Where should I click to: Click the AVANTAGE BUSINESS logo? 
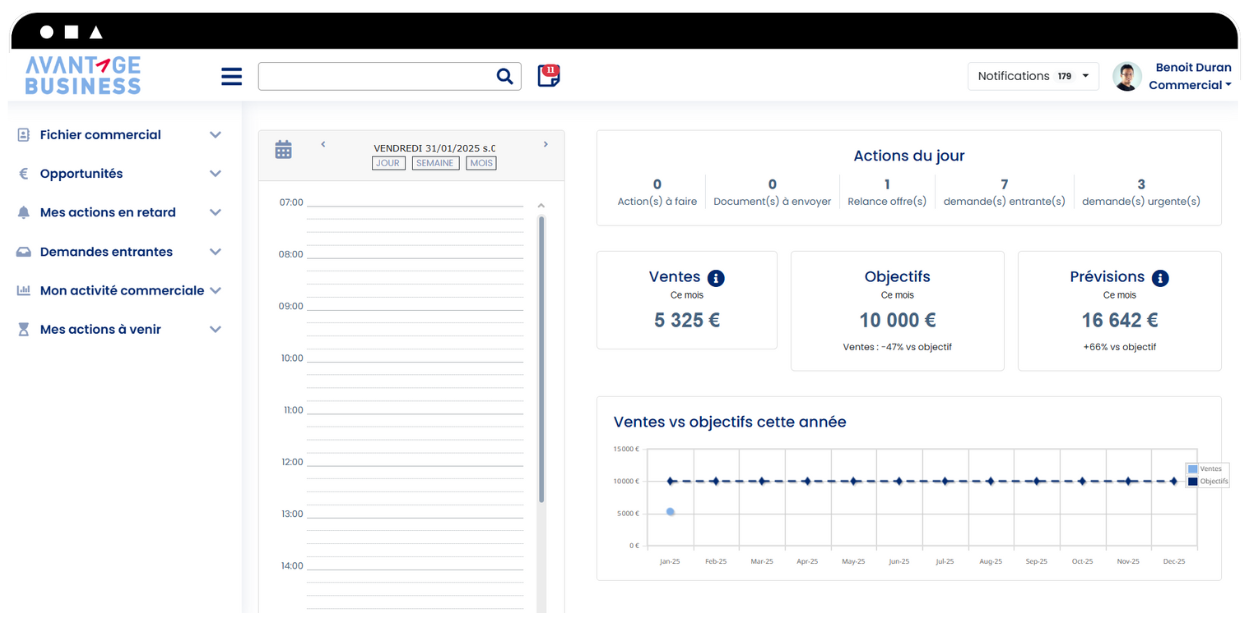click(x=82, y=75)
